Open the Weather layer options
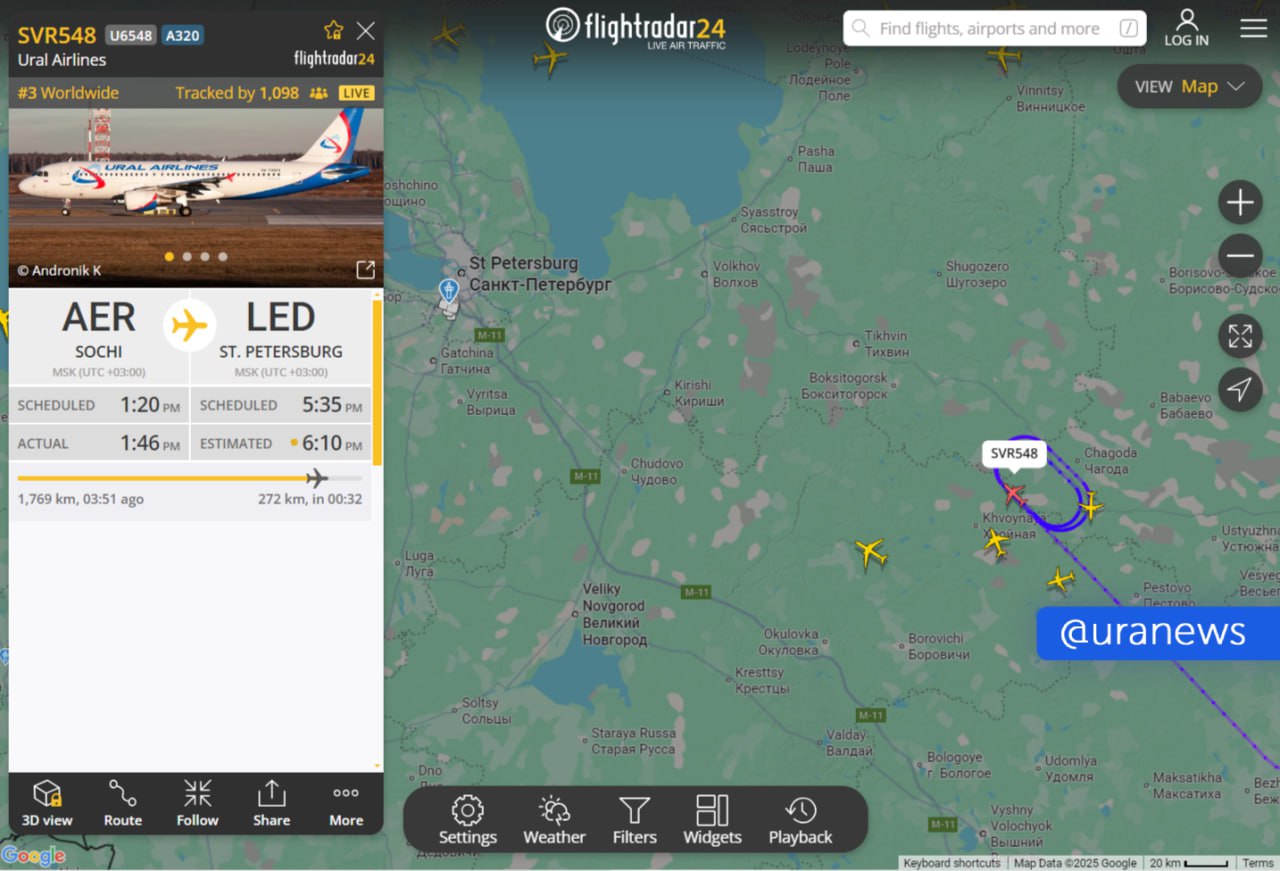The height and width of the screenshot is (871, 1280). tap(554, 820)
